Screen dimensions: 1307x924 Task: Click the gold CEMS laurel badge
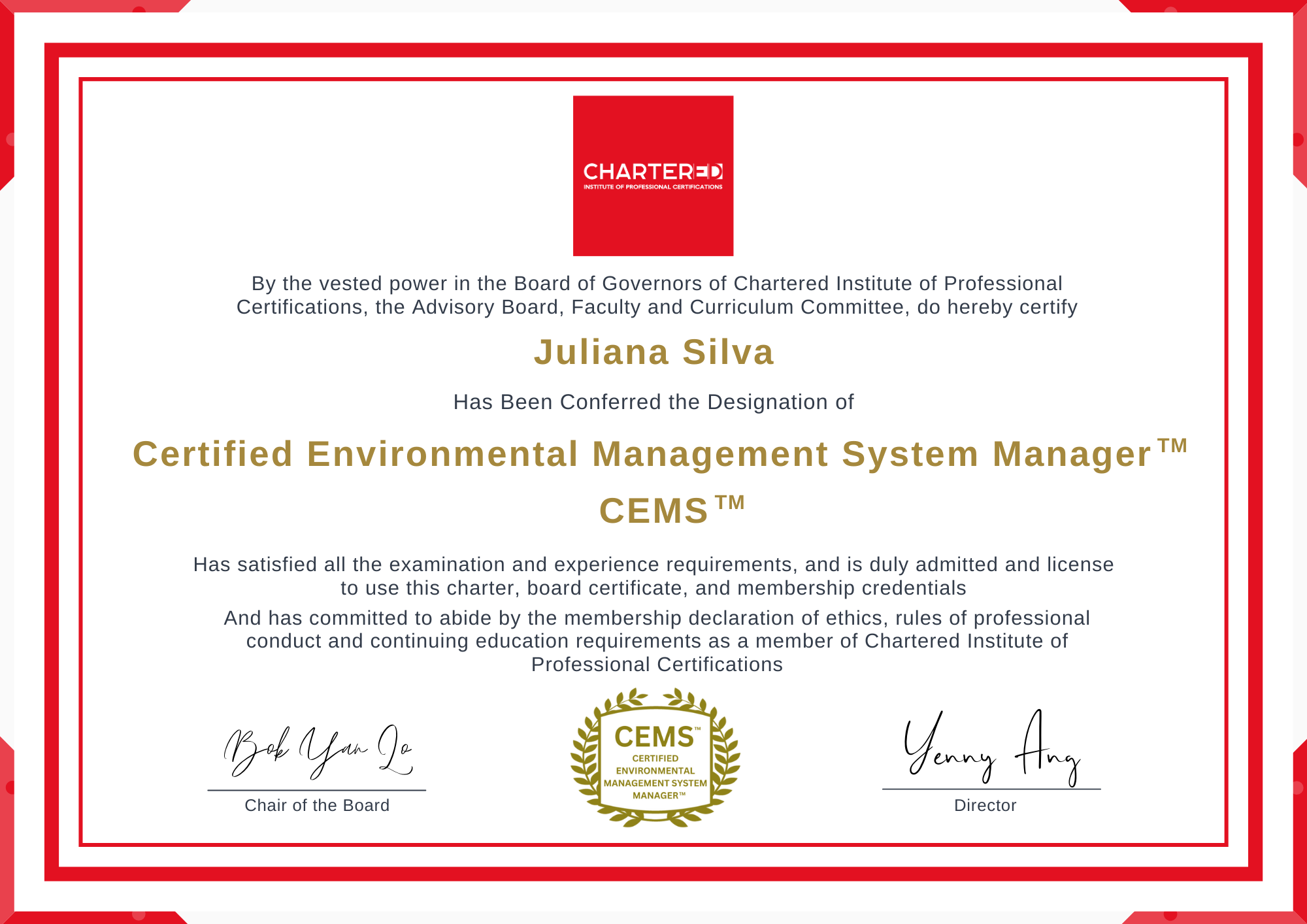pyautogui.click(x=655, y=757)
